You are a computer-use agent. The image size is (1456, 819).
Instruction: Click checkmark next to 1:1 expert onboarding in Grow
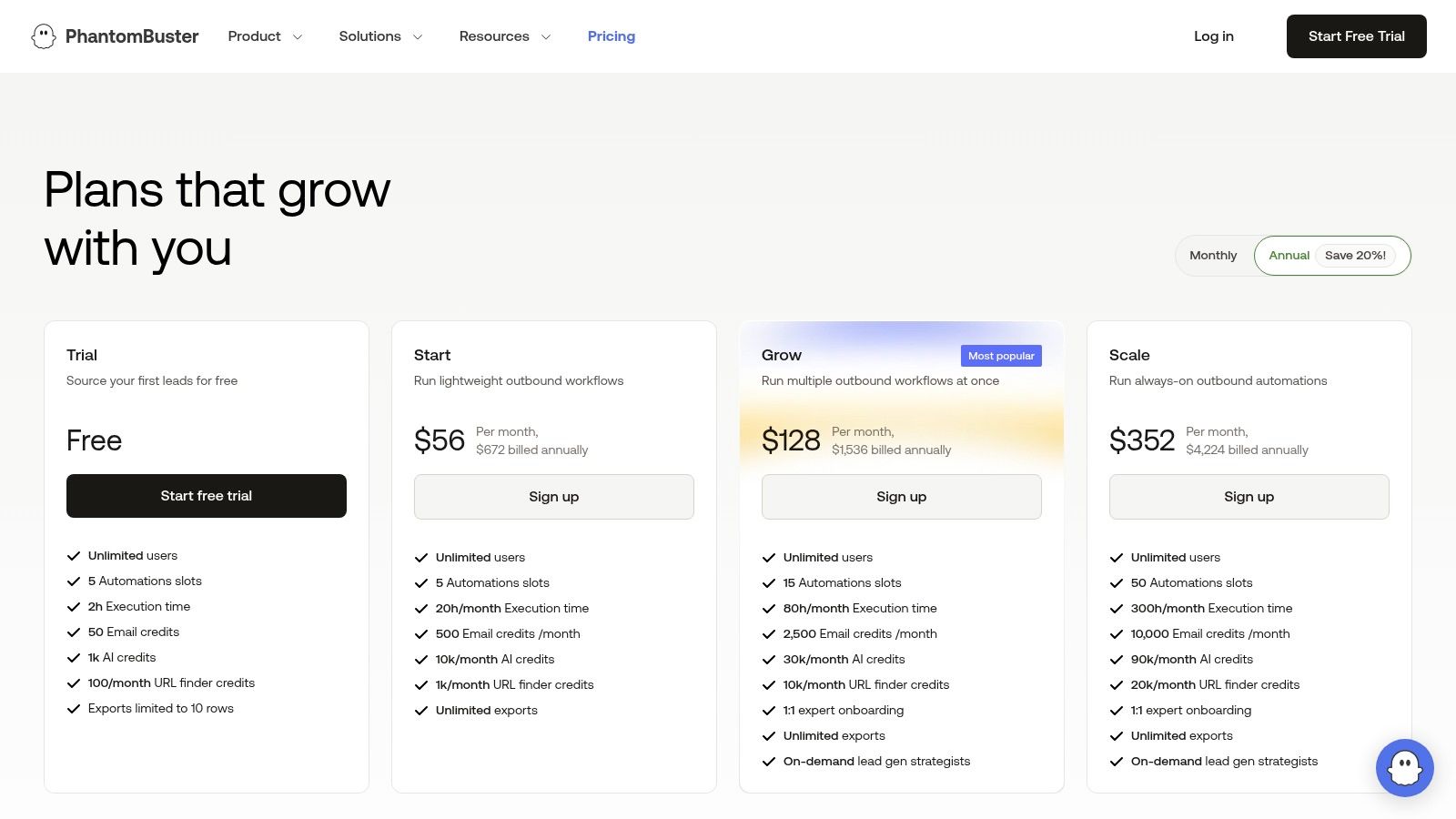click(769, 711)
